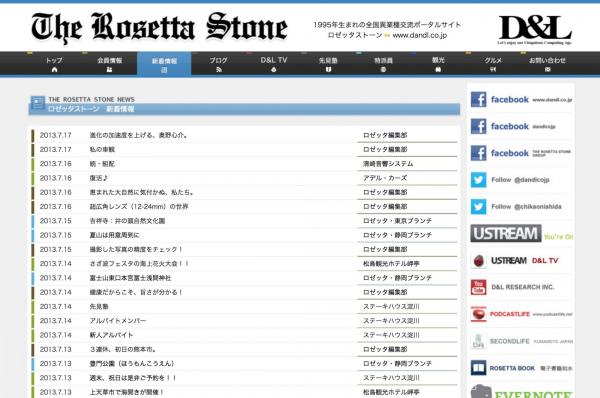Open the アルバイトメンバー news entry
600x398 pixels.
pyautogui.click(x=118, y=321)
